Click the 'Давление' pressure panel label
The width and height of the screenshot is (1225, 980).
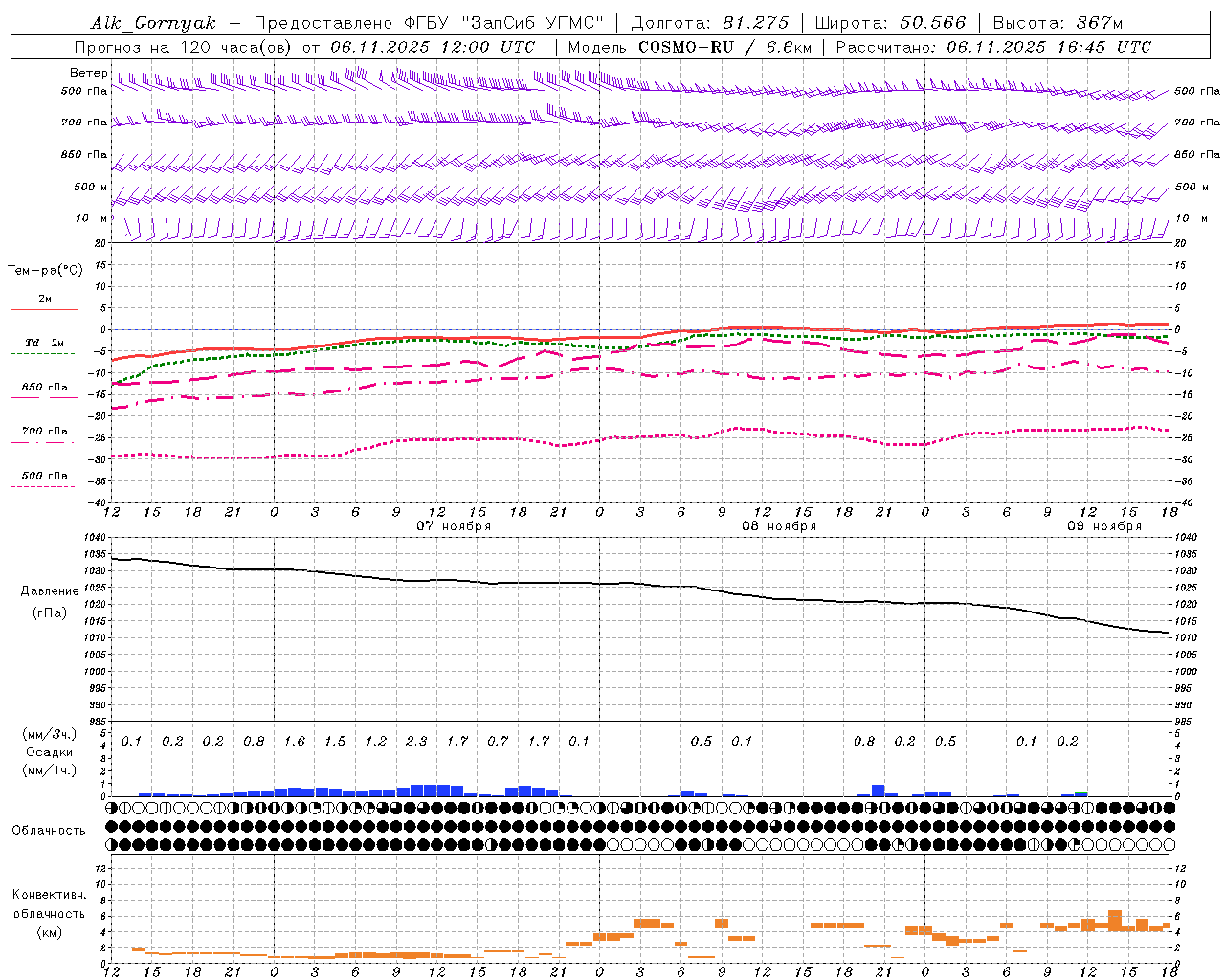50,591
